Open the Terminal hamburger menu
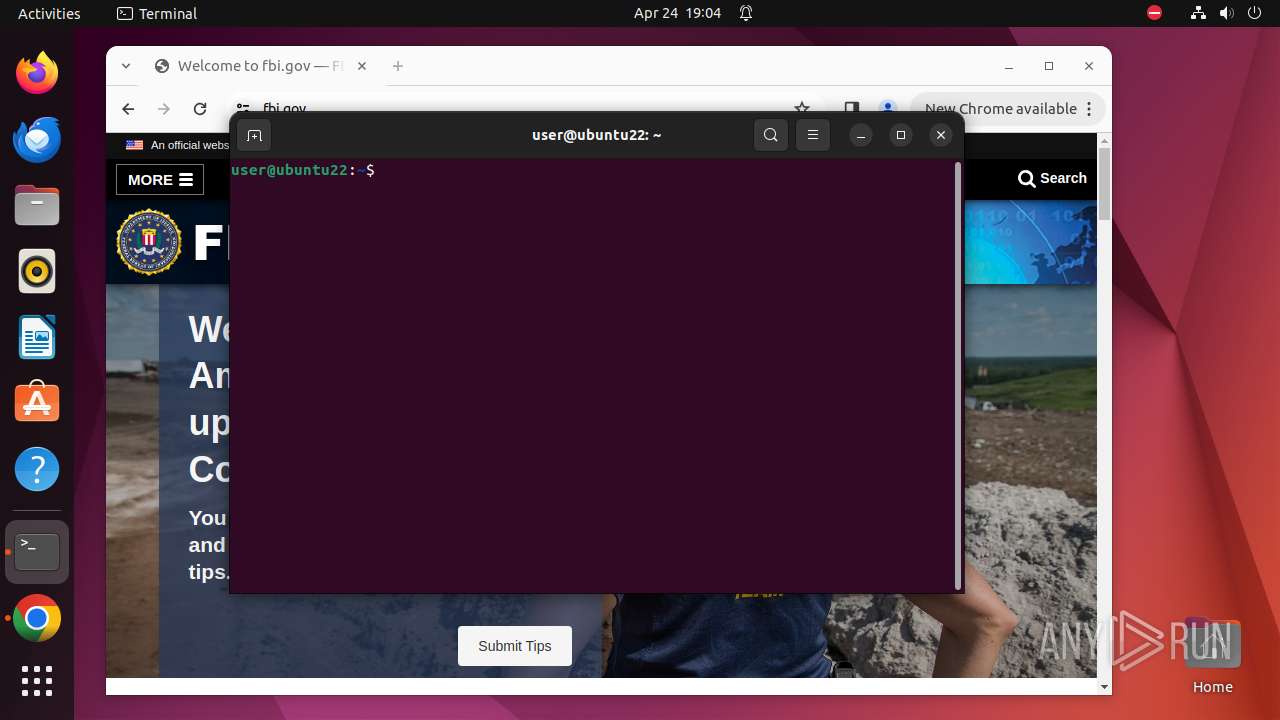 click(x=812, y=135)
